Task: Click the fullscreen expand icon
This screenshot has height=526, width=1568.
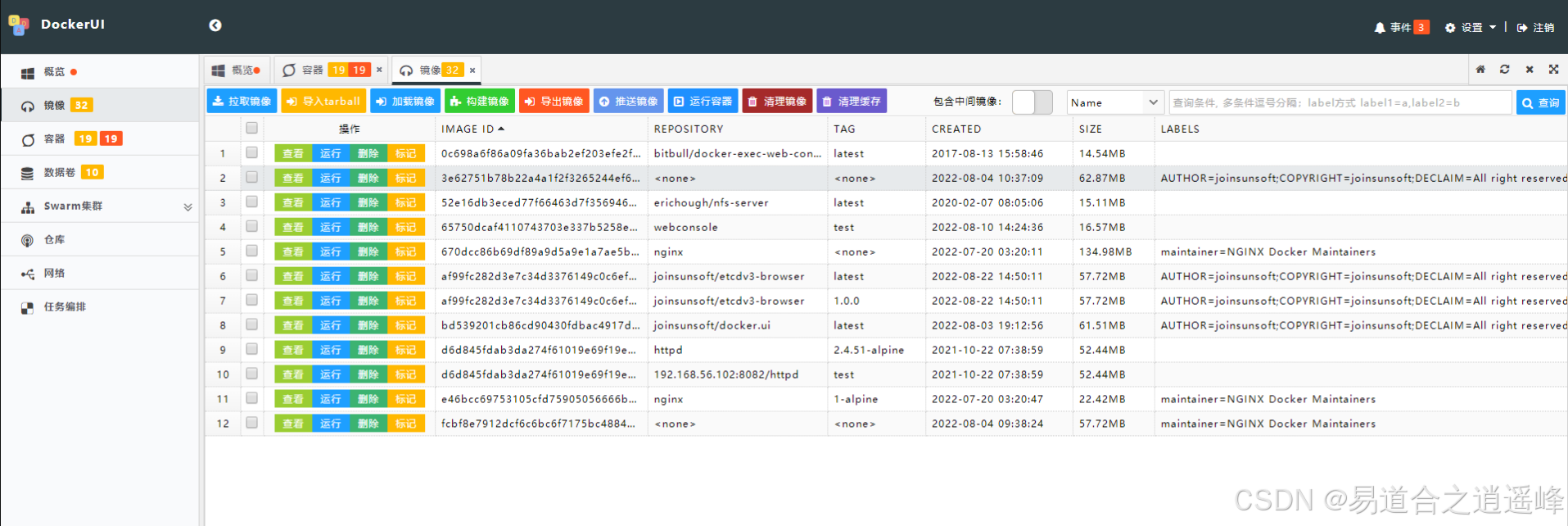Action: (x=1553, y=70)
